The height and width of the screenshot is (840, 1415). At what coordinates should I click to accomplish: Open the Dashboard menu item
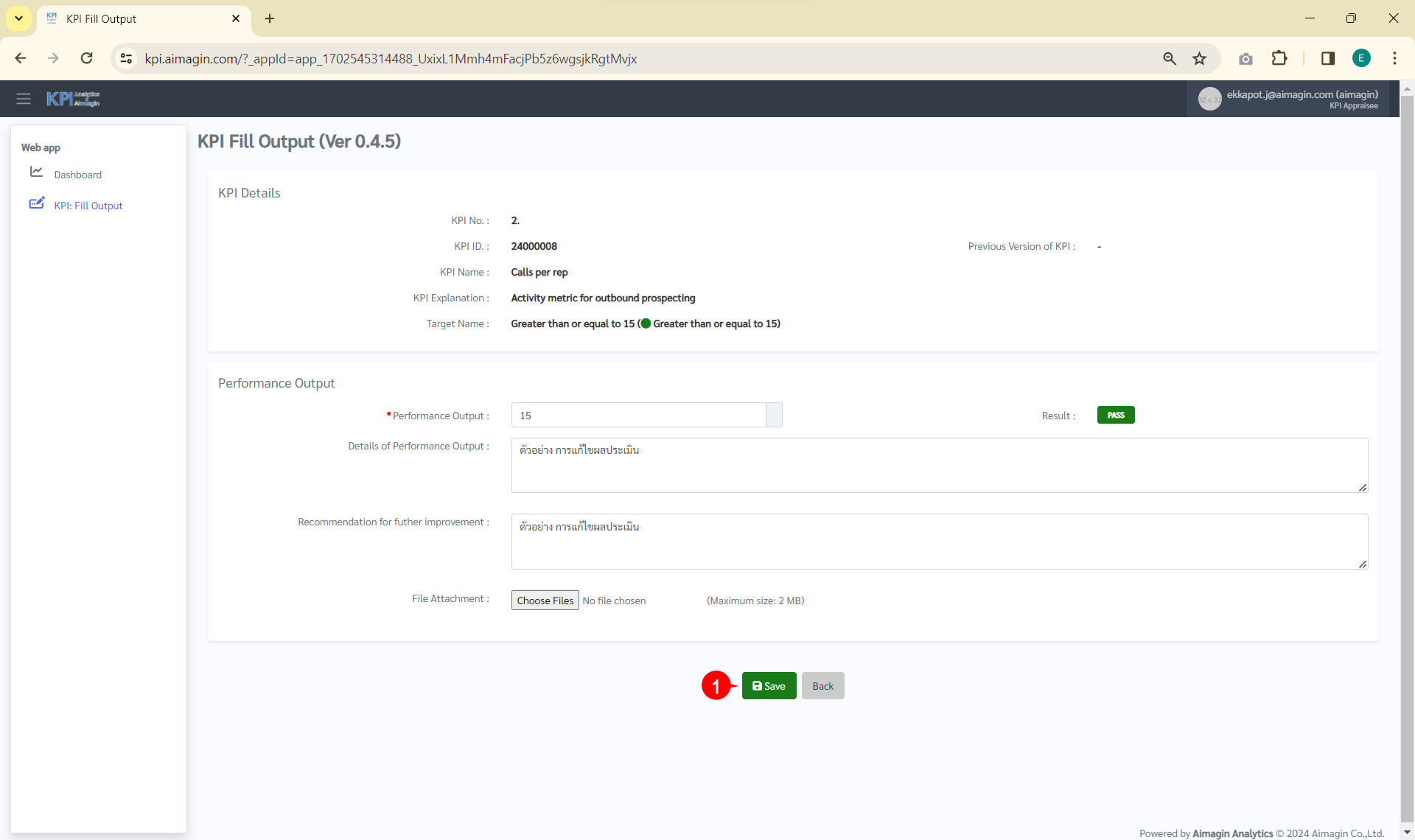77,175
